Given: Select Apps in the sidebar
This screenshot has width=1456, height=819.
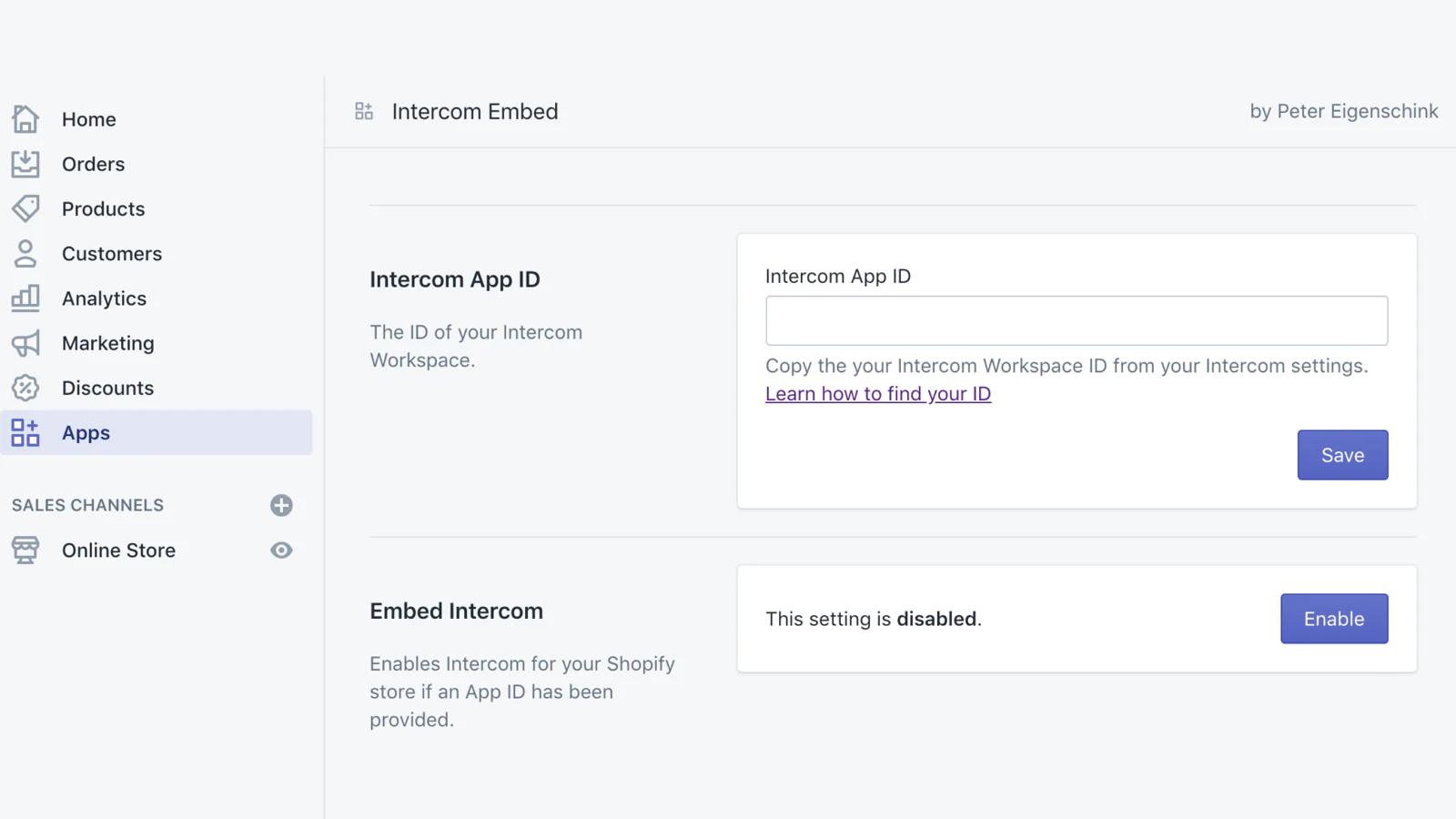Looking at the screenshot, I should click(x=86, y=432).
